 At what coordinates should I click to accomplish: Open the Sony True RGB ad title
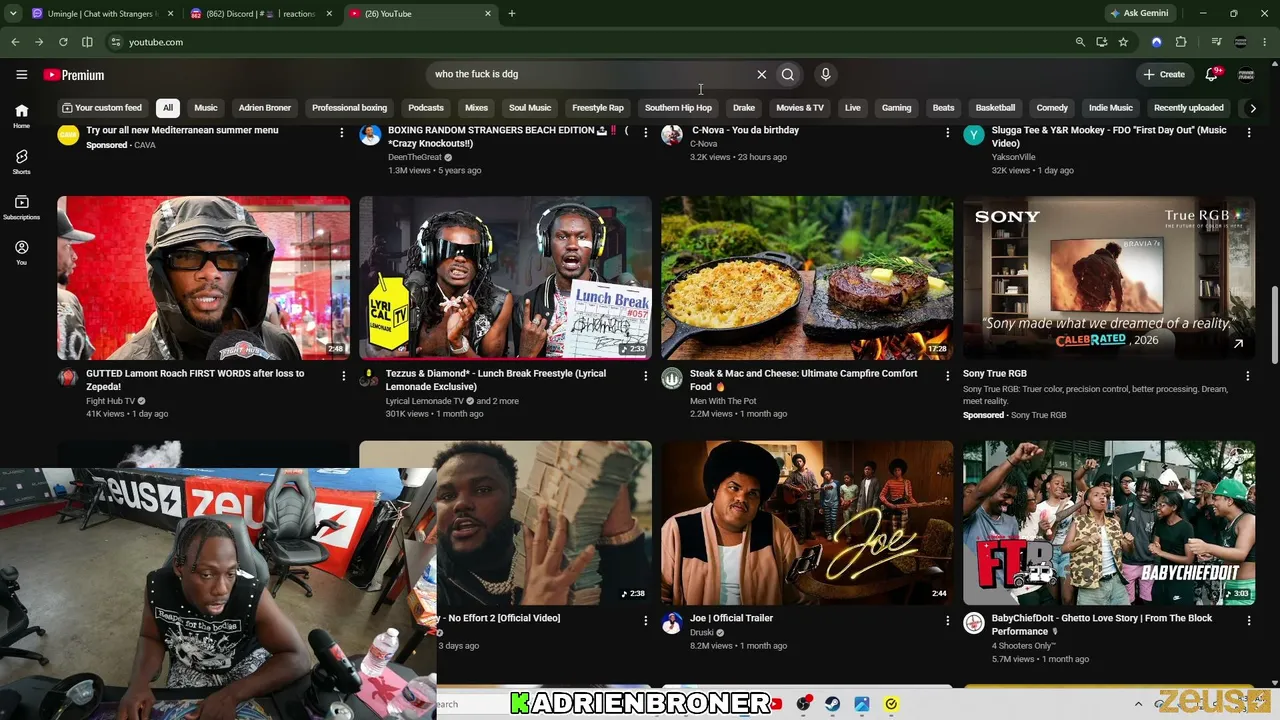(995, 374)
